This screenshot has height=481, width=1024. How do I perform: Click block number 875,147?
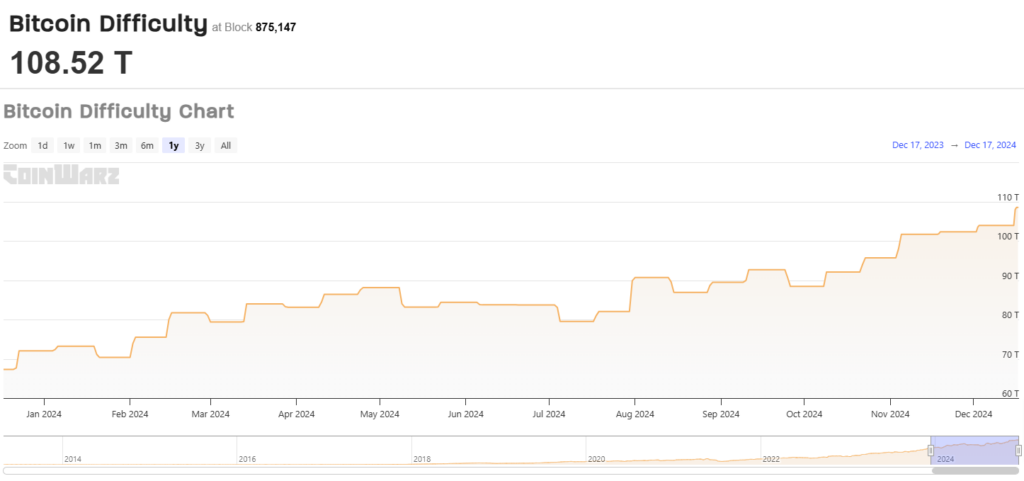[x=276, y=27]
